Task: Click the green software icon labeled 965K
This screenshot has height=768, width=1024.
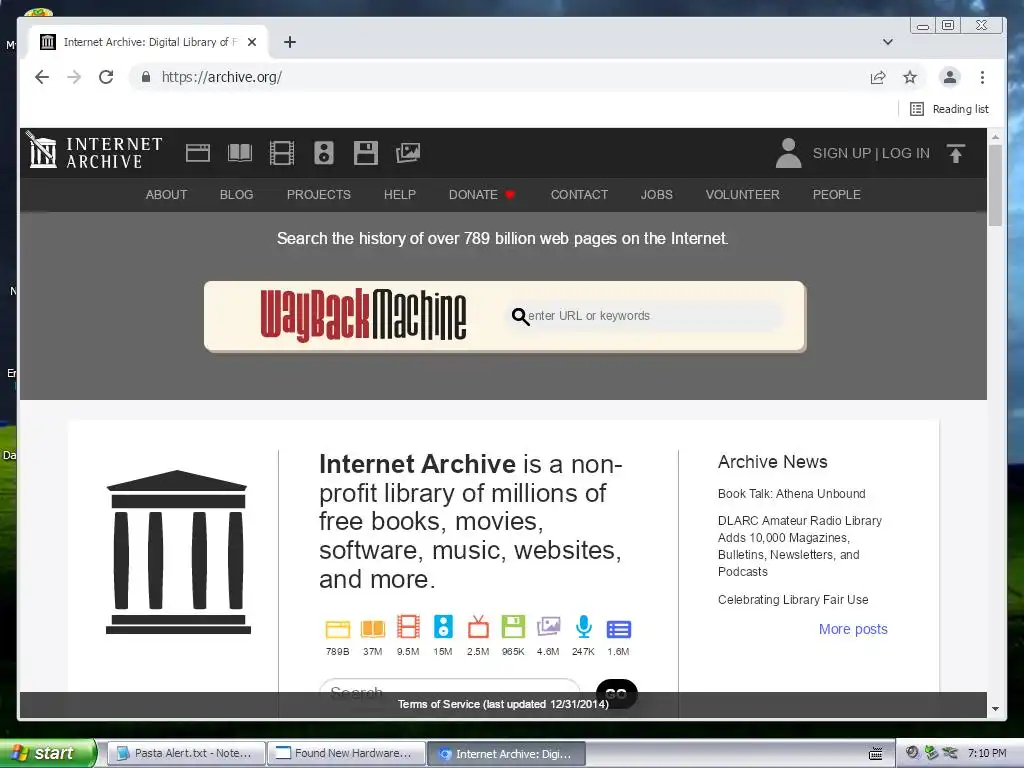Action: coord(513,627)
